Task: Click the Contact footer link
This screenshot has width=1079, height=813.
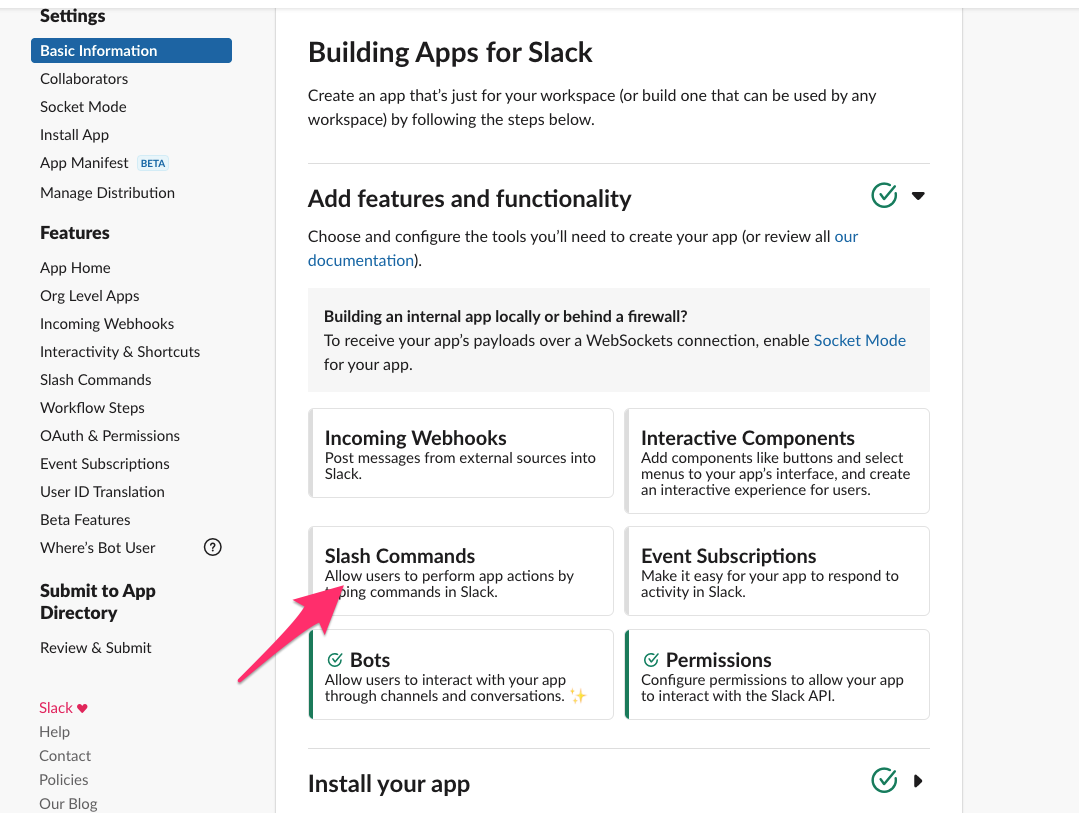Action: tap(65, 756)
